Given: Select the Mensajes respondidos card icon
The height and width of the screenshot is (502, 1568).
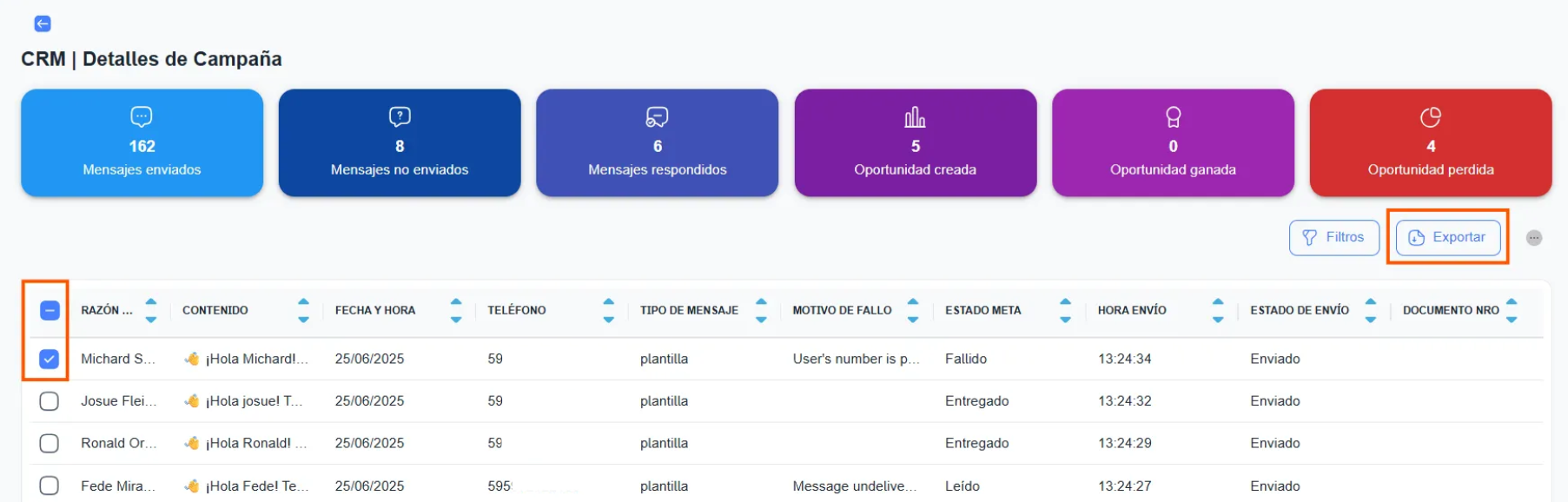Looking at the screenshot, I should tap(657, 116).
